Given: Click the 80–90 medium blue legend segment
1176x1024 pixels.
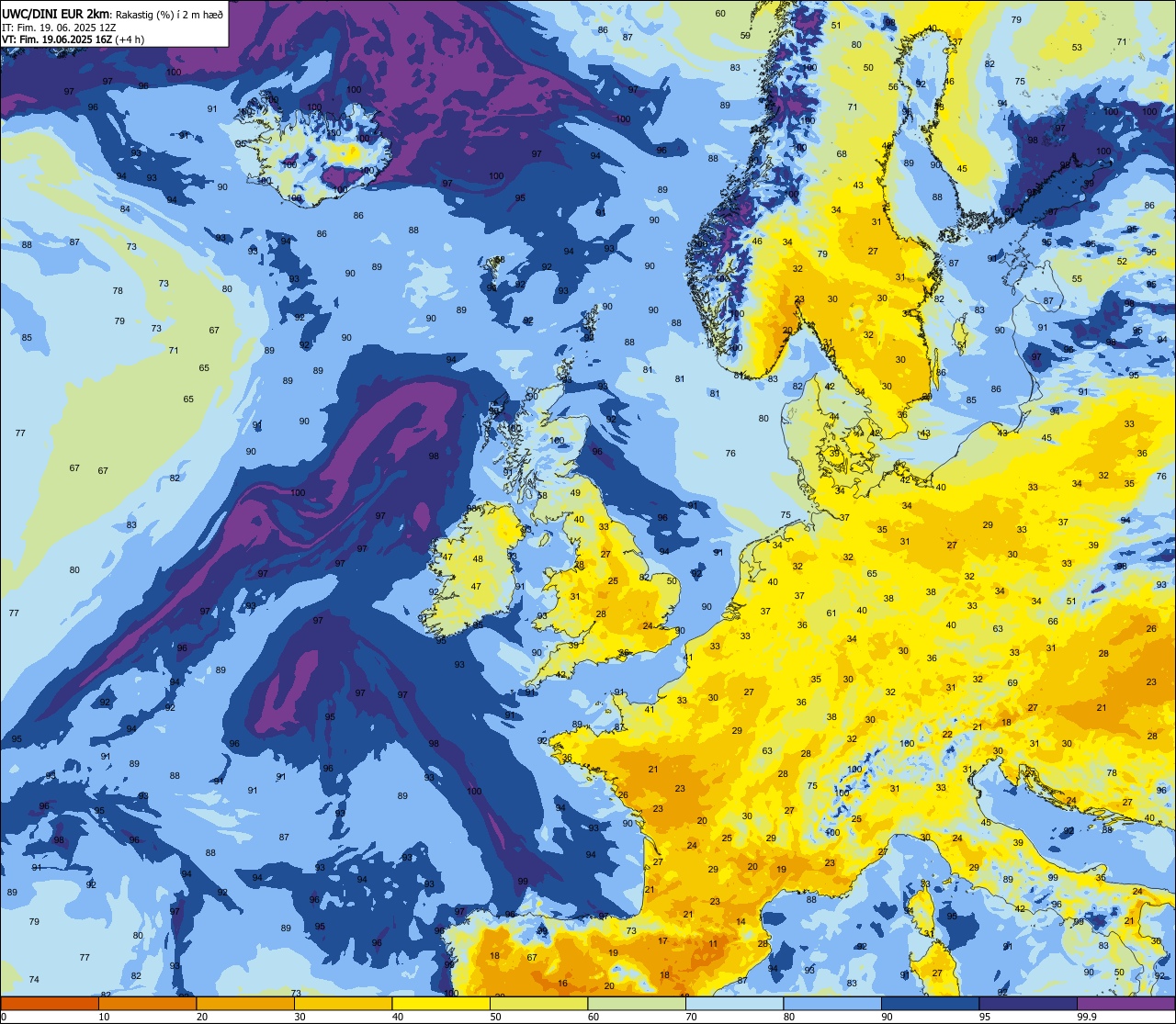Looking at the screenshot, I should 832,1004.
